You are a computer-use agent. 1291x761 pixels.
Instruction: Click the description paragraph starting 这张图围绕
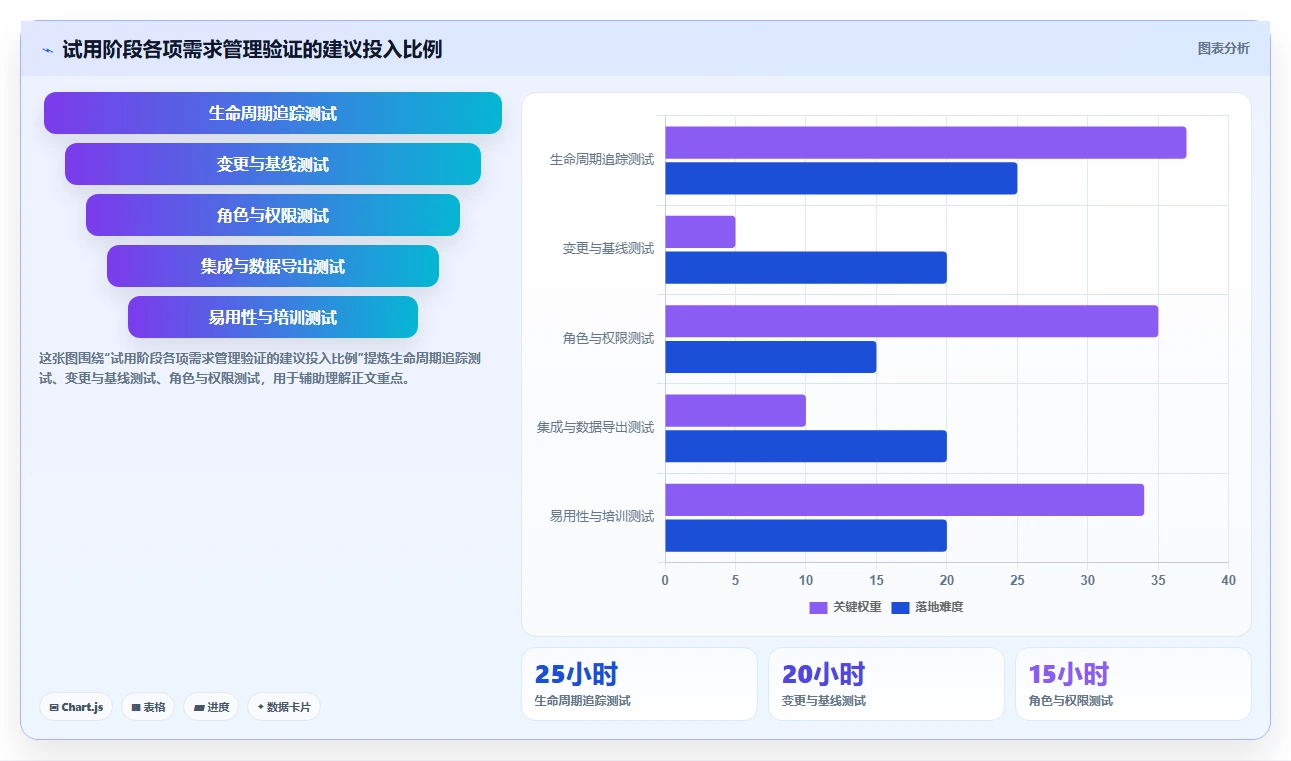(x=261, y=368)
